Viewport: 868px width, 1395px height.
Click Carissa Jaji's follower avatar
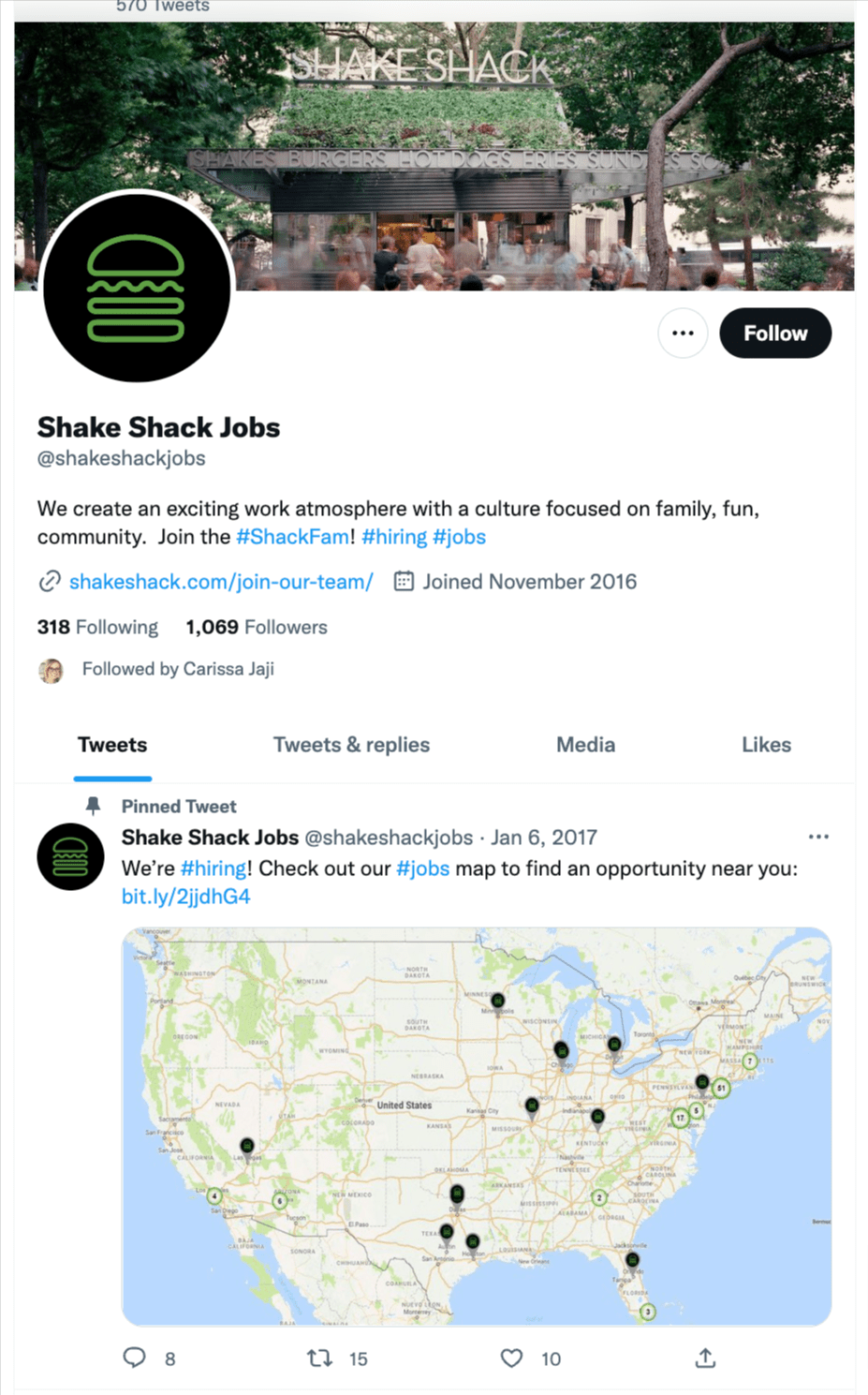point(51,670)
